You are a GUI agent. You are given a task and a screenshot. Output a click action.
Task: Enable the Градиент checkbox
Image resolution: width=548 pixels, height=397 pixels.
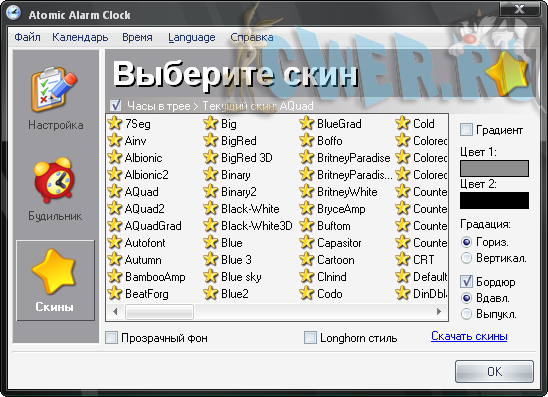click(466, 130)
